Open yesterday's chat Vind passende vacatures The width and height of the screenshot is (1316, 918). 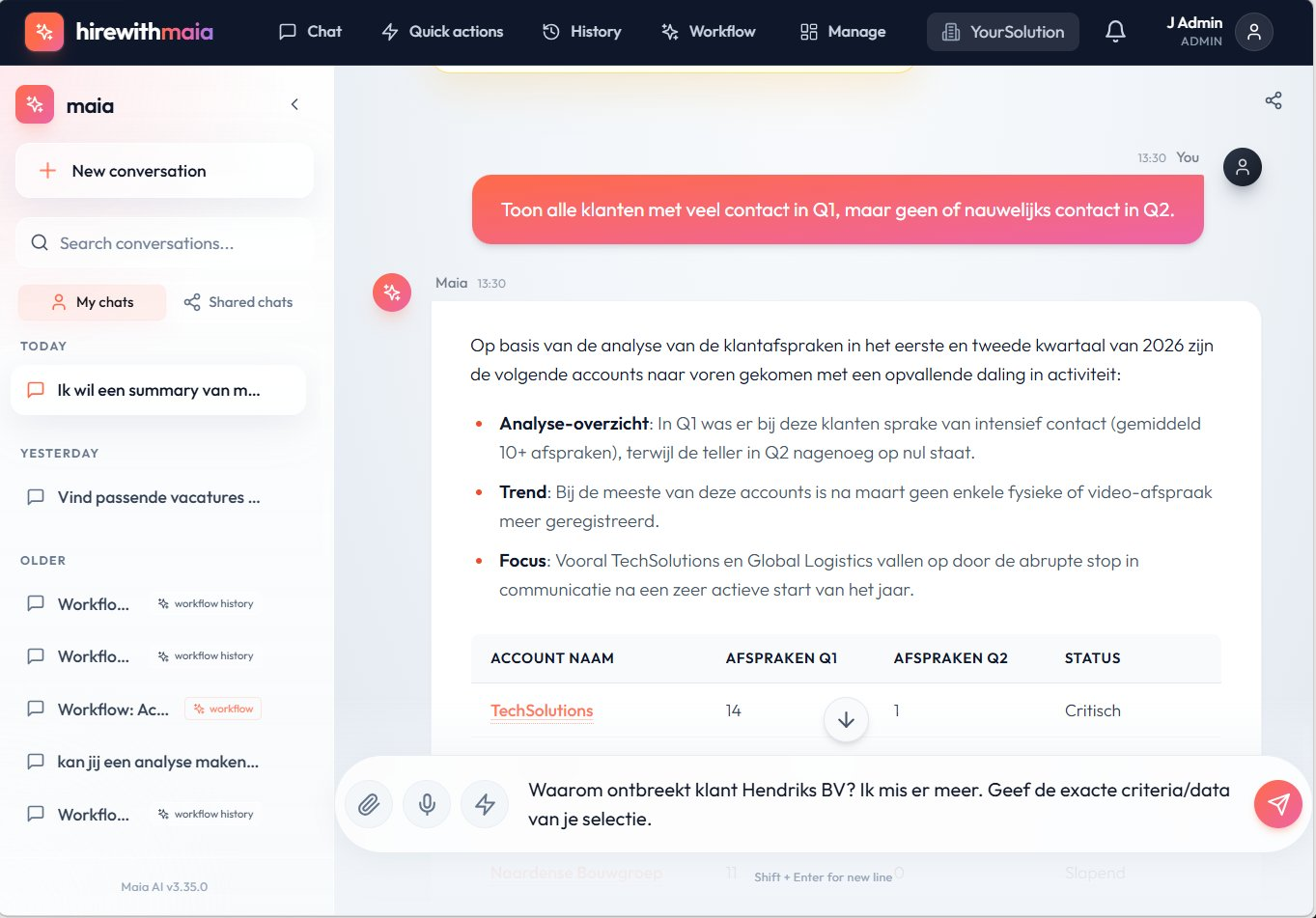(x=158, y=497)
